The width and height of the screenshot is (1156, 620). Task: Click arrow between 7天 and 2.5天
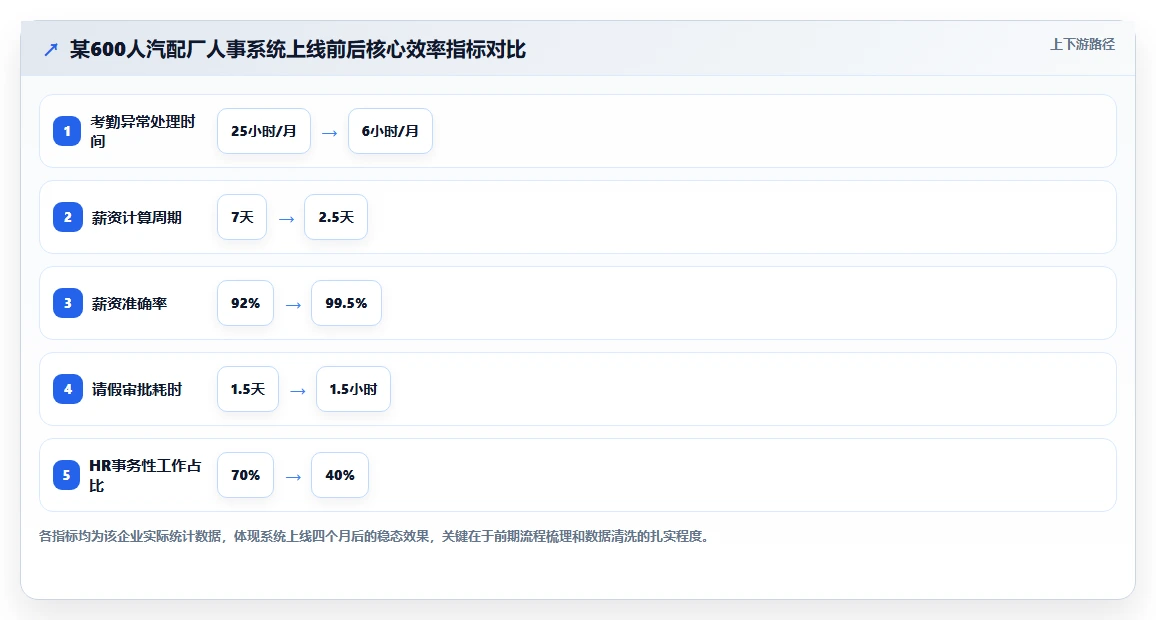click(x=286, y=220)
